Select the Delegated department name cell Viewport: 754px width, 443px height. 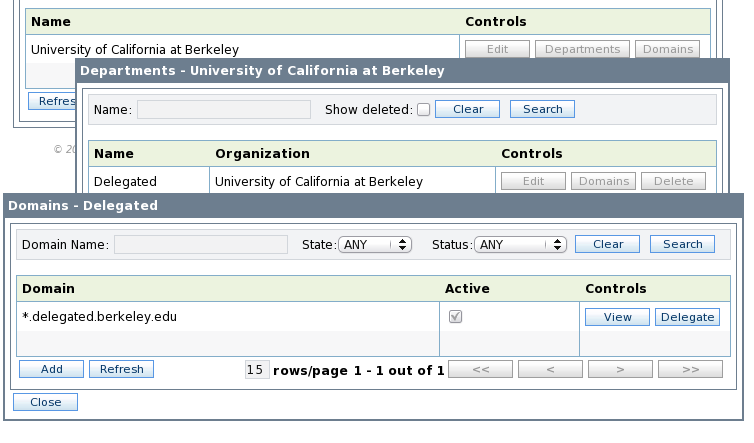(x=149, y=181)
